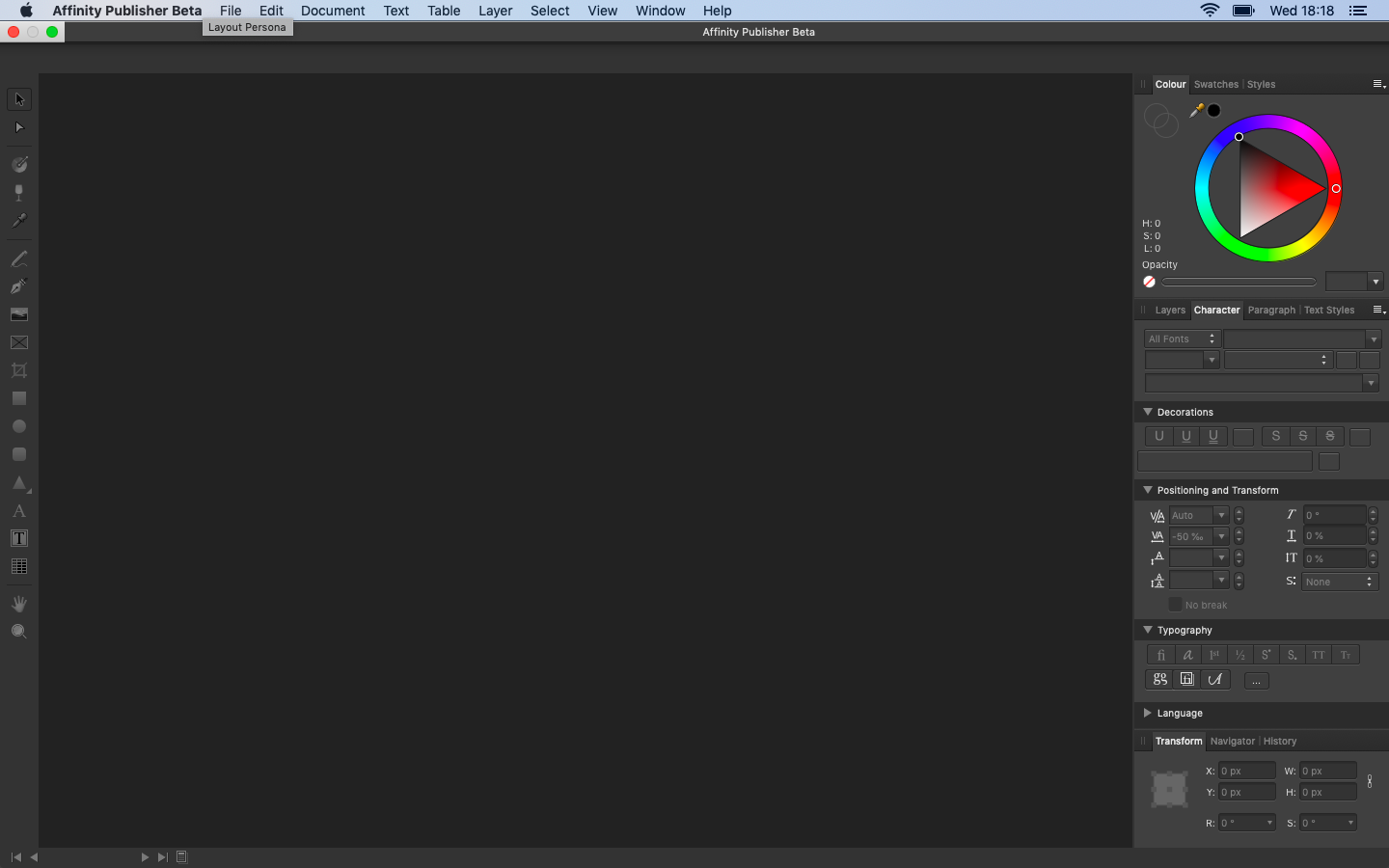Open the All Fonts dropdown
This screenshot has width=1389, height=868.
point(1183,339)
